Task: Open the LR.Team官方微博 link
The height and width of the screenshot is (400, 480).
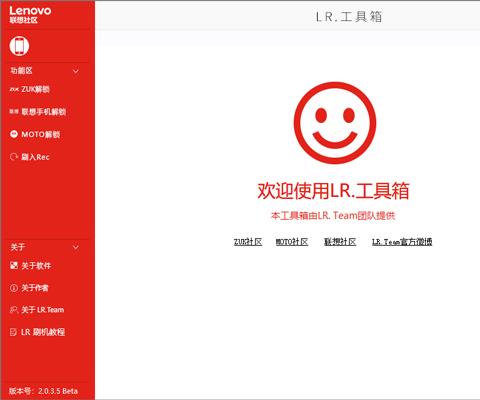Action: coord(402,242)
